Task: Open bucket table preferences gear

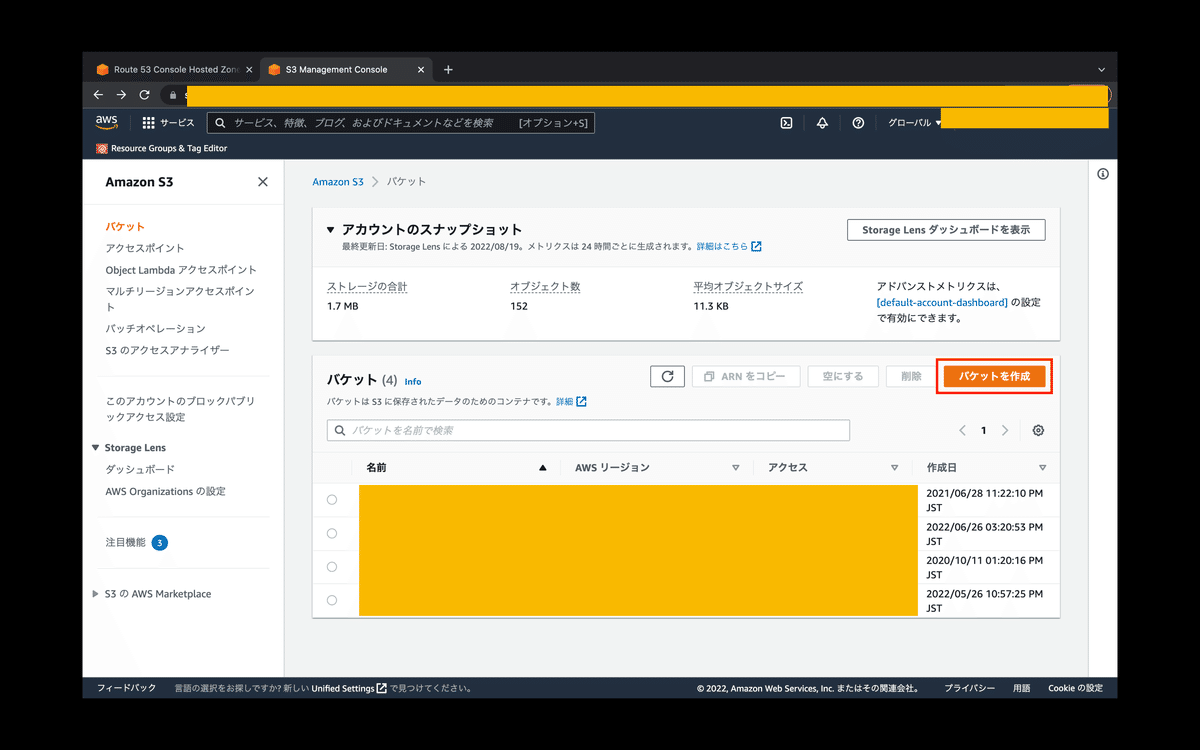Action: (x=1038, y=430)
